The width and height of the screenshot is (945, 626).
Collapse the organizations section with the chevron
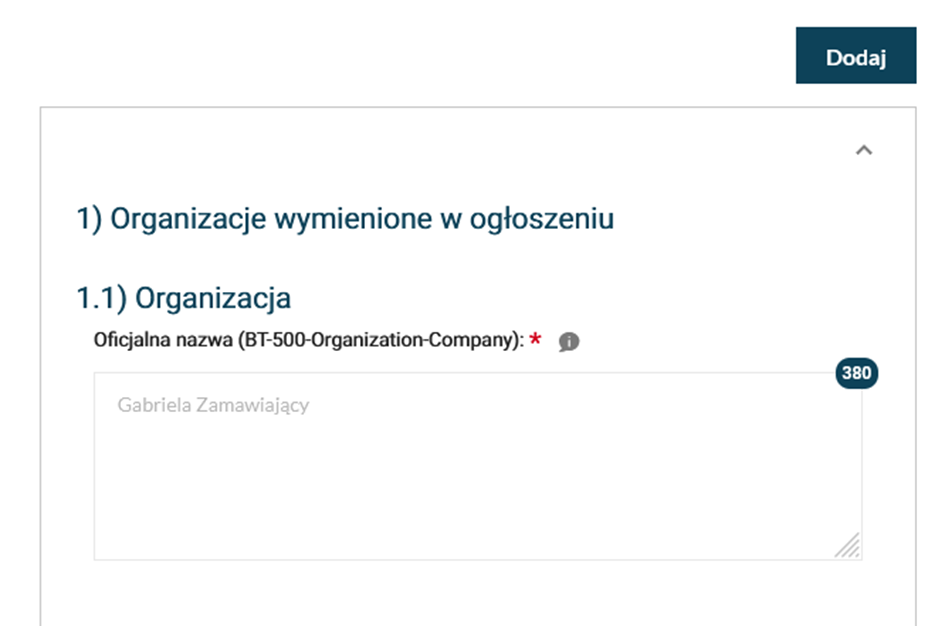click(864, 151)
